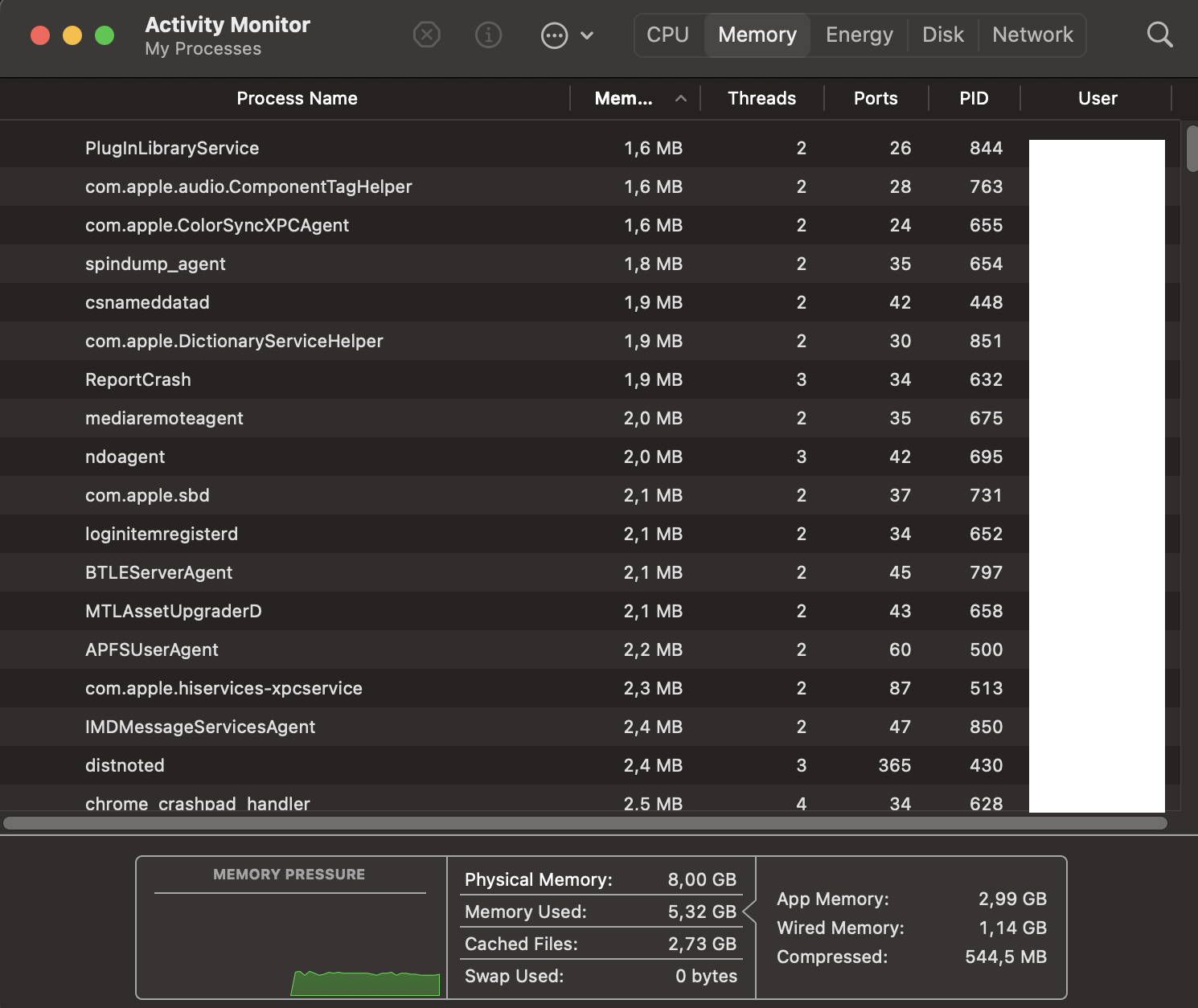Click the green zoom window button
This screenshot has height=1008, width=1198.
click(105, 35)
